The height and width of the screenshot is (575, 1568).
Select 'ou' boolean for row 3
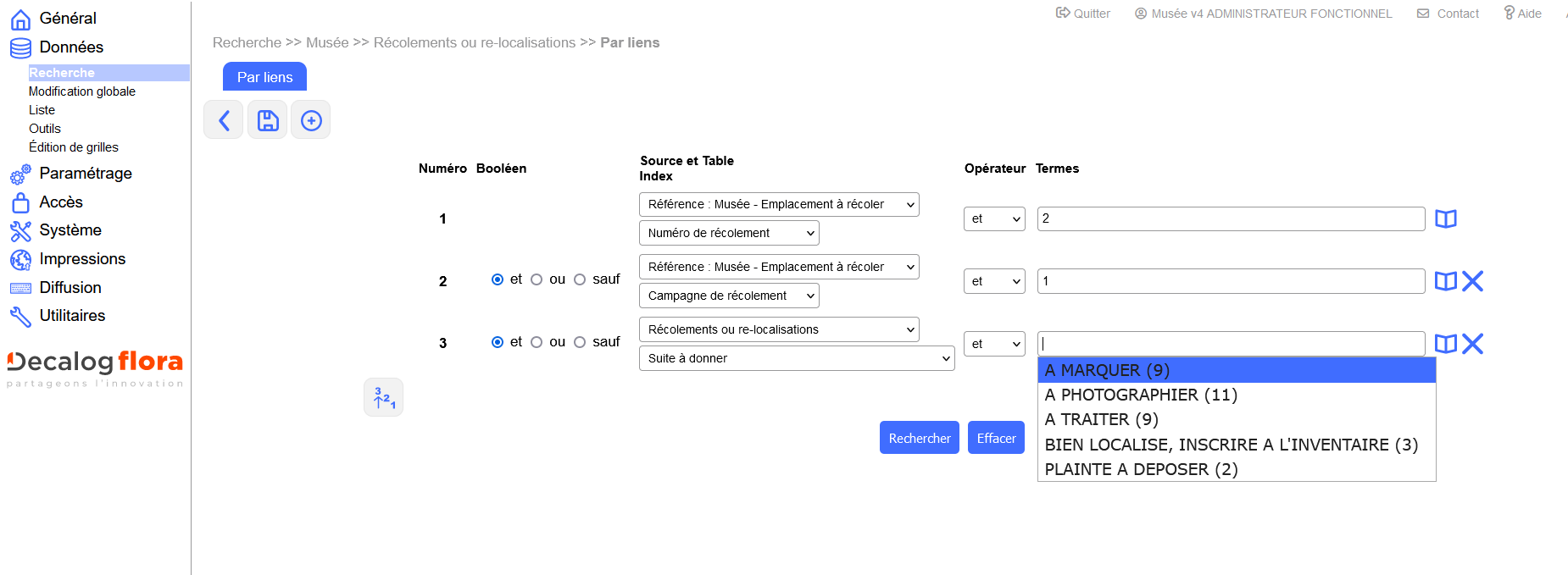point(537,342)
